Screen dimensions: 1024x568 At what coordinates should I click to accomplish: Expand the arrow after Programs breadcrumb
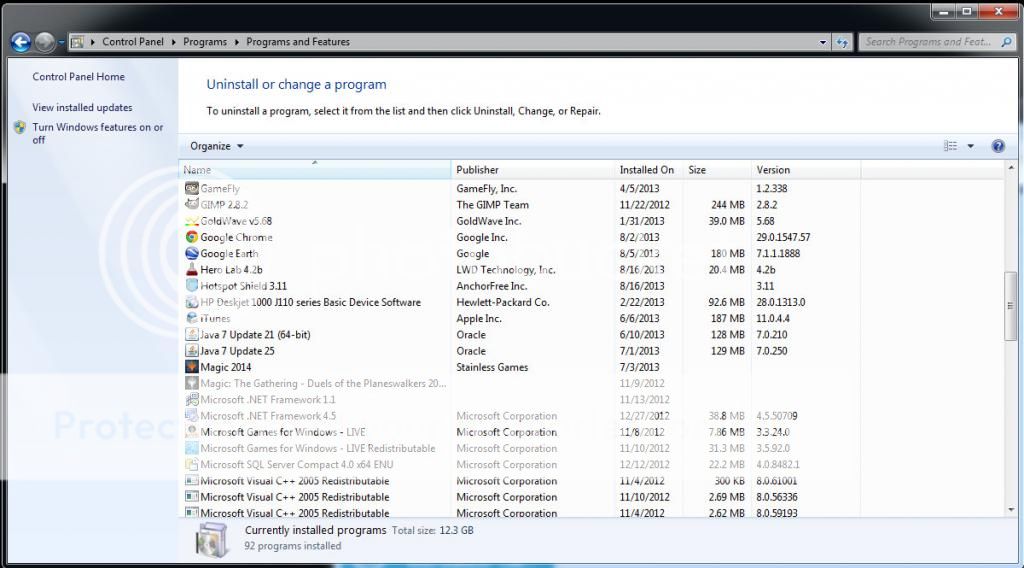pyautogui.click(x=236, y=42)
